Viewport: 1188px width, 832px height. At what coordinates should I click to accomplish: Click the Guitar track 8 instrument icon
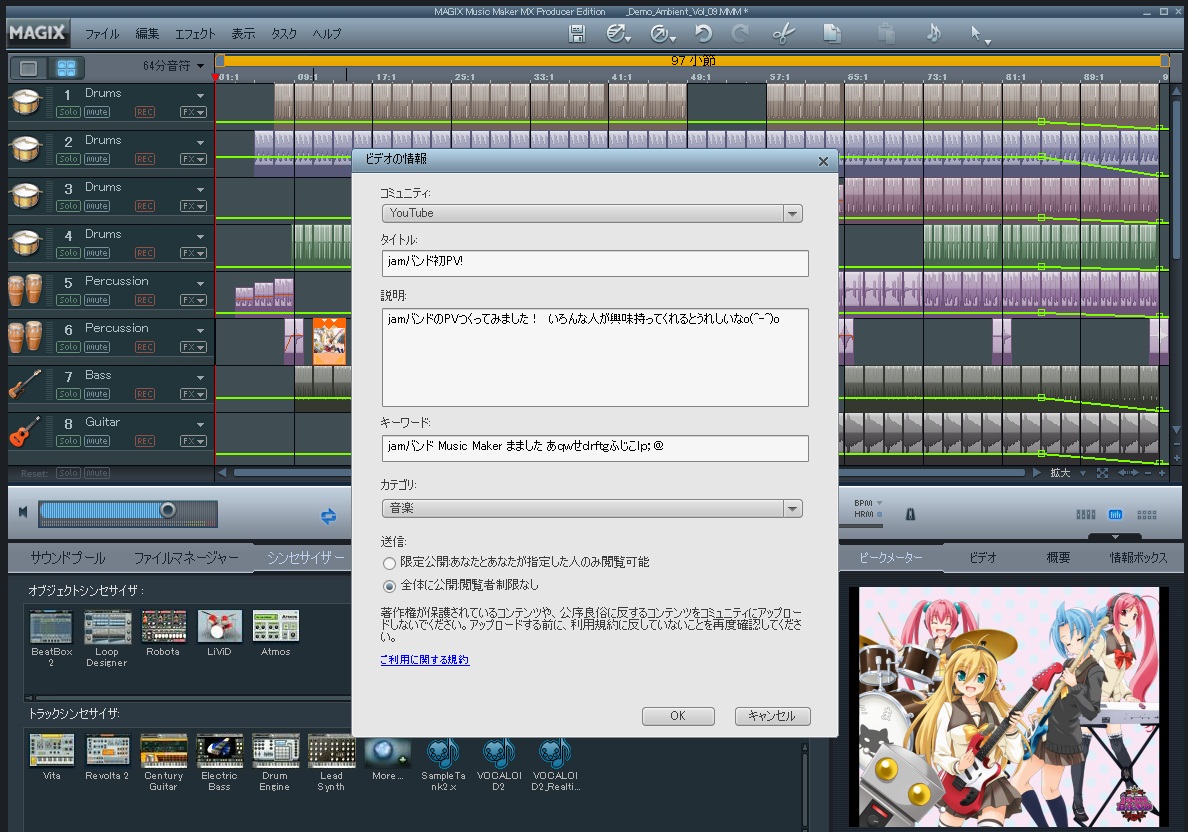pyautogui.click(x=25, y=432)
